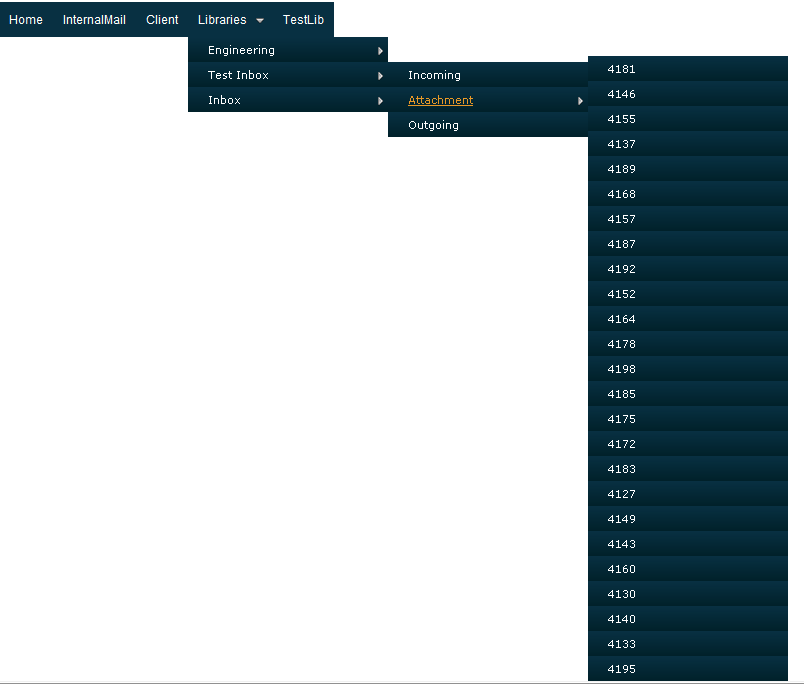Screen dimensions: 804x685
Task: Select the Outgoing submenu entry
Action: click(488, 125)
